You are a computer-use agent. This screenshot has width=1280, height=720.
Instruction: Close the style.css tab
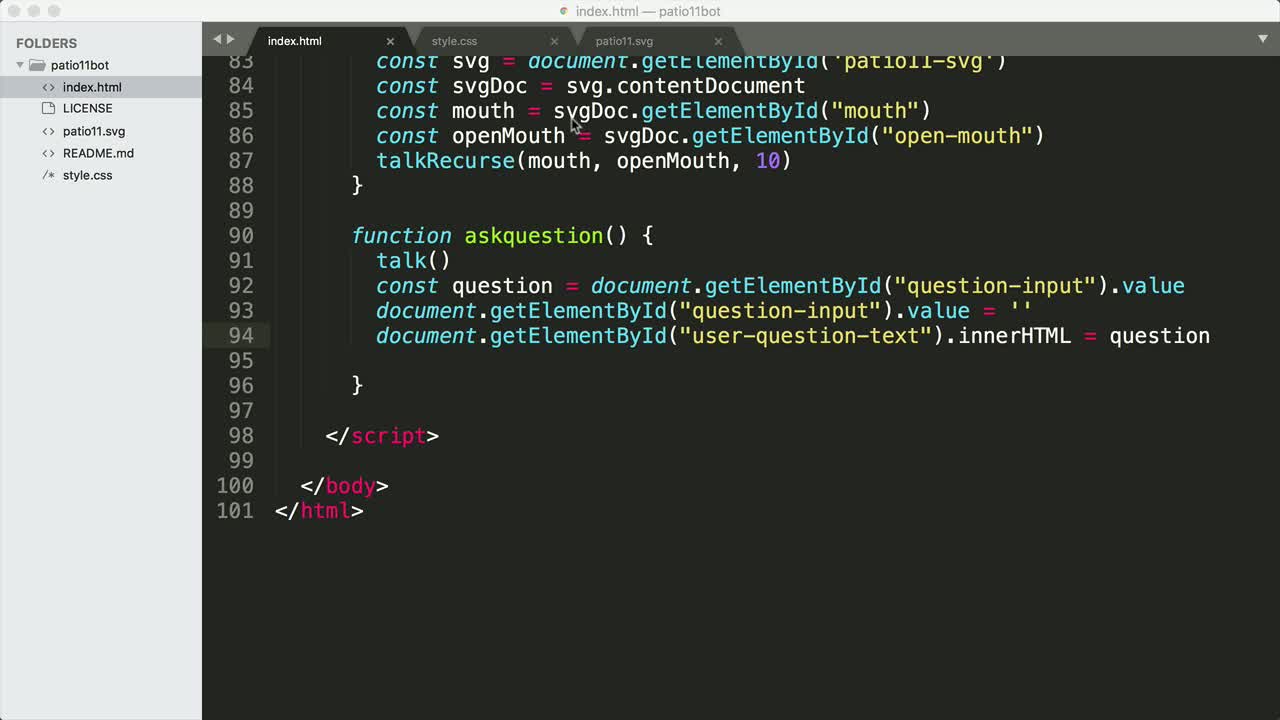coord(554,42)
